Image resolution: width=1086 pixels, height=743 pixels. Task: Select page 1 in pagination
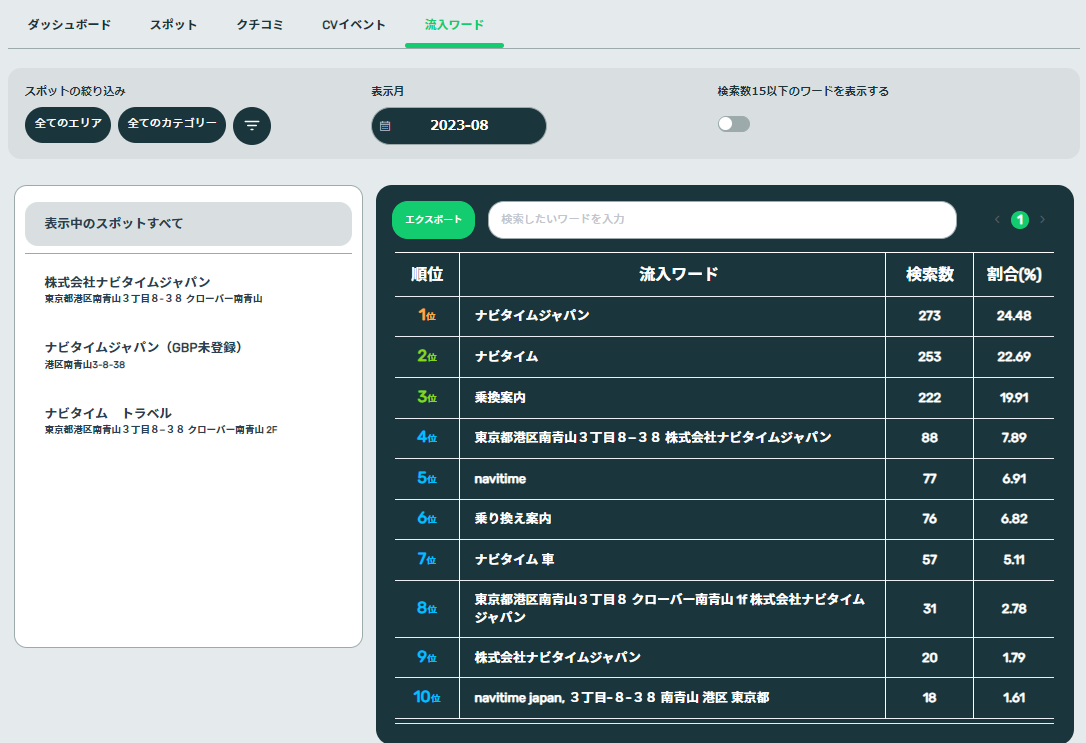pos(1020,220)
